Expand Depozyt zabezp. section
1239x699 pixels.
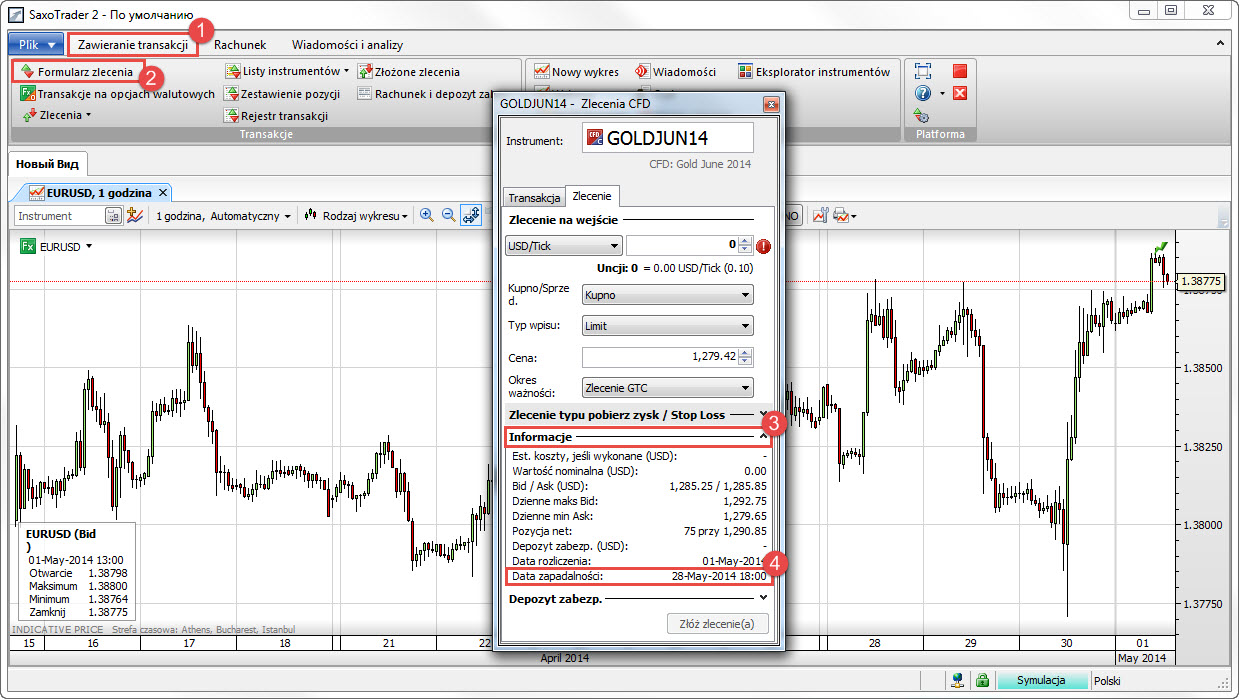click(638, 598)
